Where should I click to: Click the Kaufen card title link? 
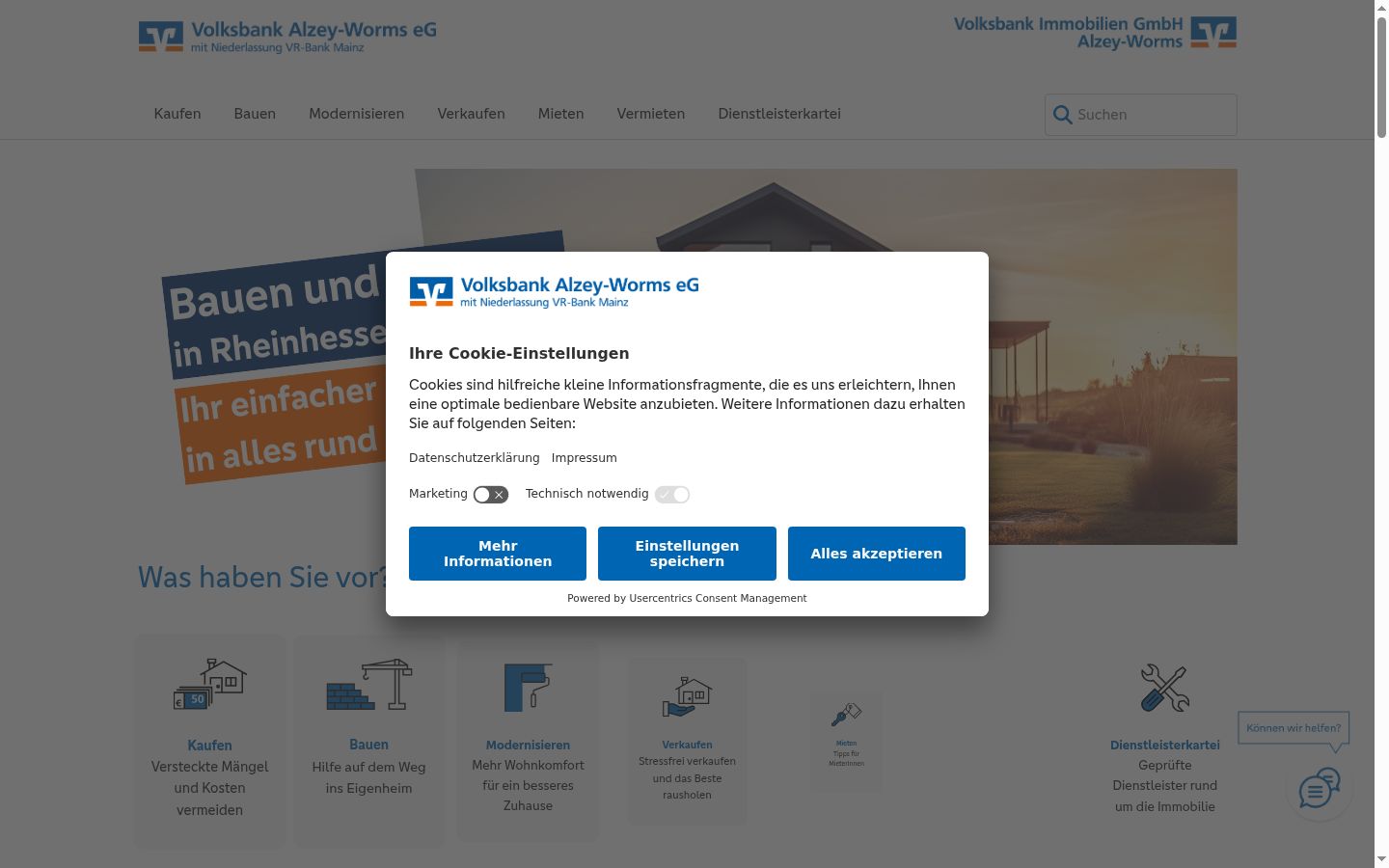(x=210, y=746)
